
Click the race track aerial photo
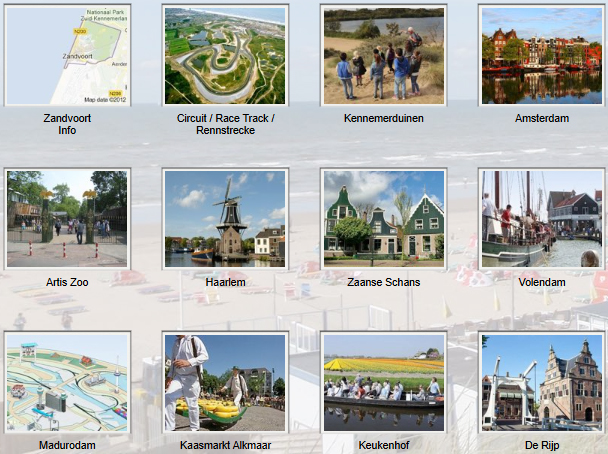tap(226, 55)
